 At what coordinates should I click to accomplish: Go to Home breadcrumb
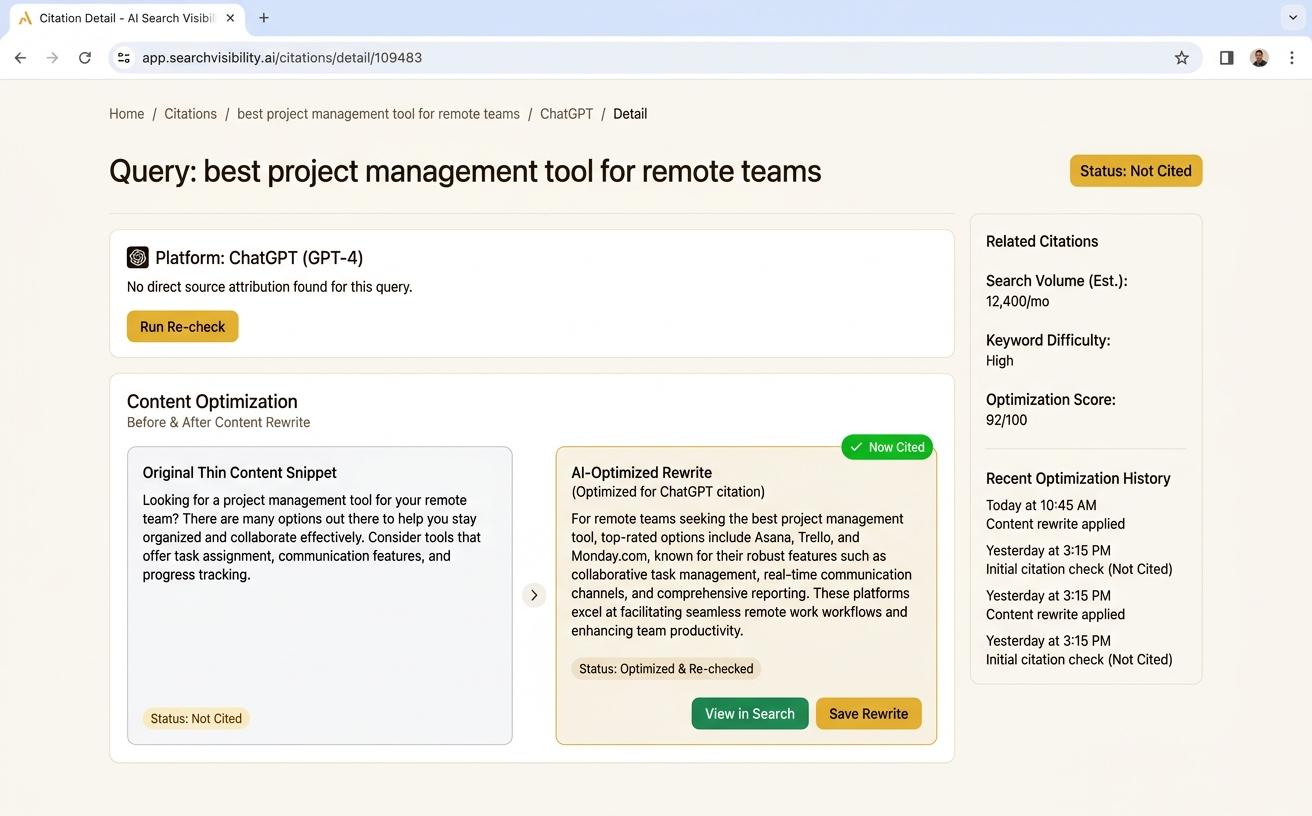pos(127,114)
